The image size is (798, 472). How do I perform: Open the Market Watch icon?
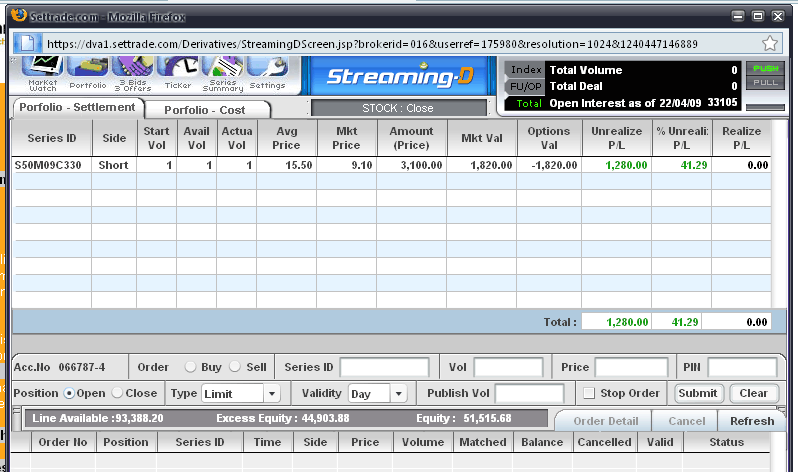tap(43, 74)
